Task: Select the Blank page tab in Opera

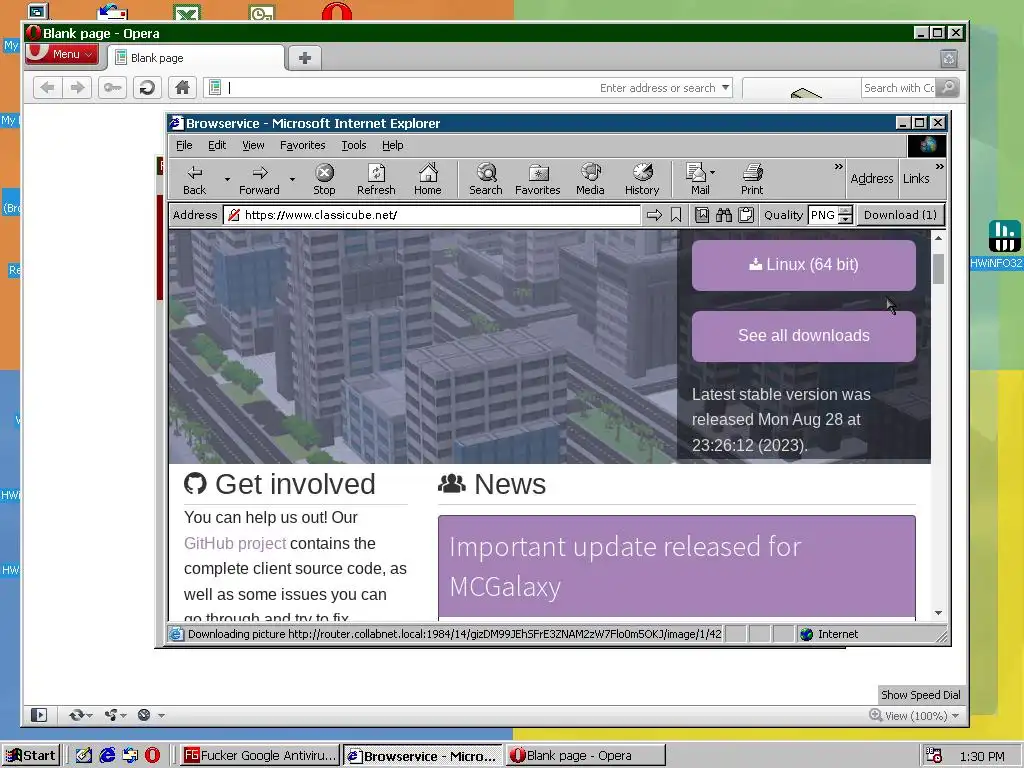Action: pos(196,58)
